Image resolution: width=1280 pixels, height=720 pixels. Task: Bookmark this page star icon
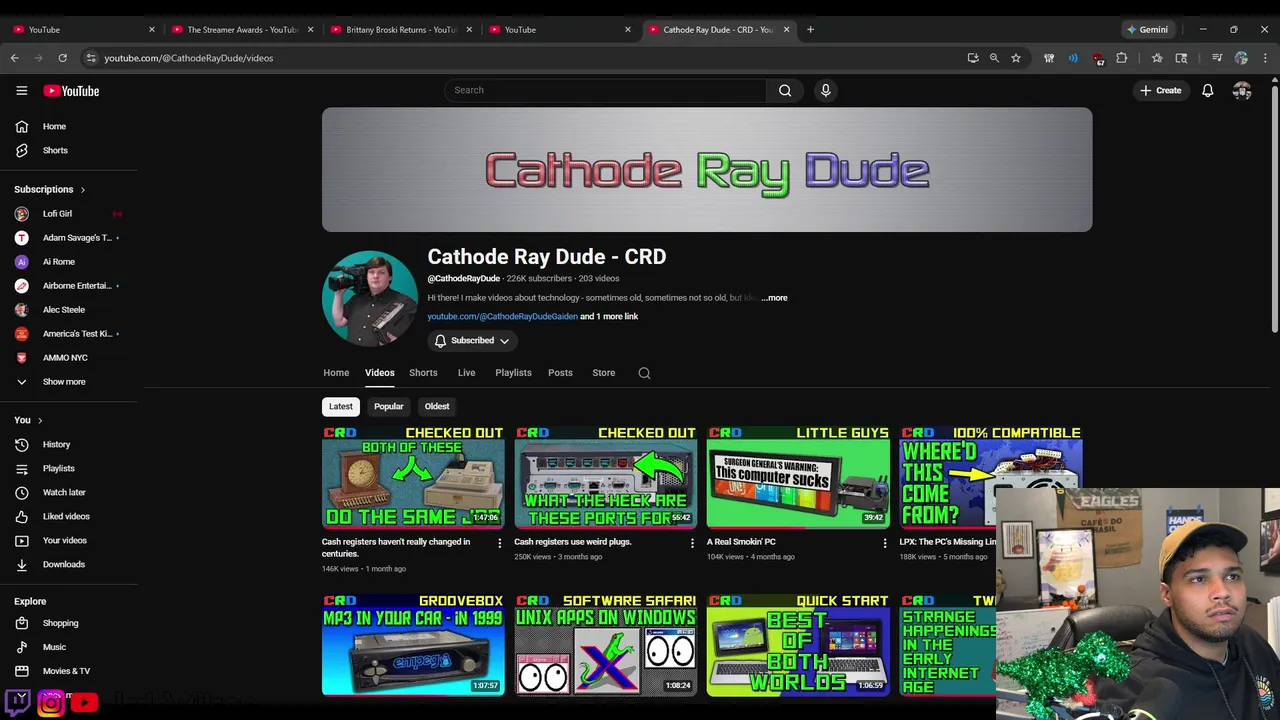pos(1016,58)
